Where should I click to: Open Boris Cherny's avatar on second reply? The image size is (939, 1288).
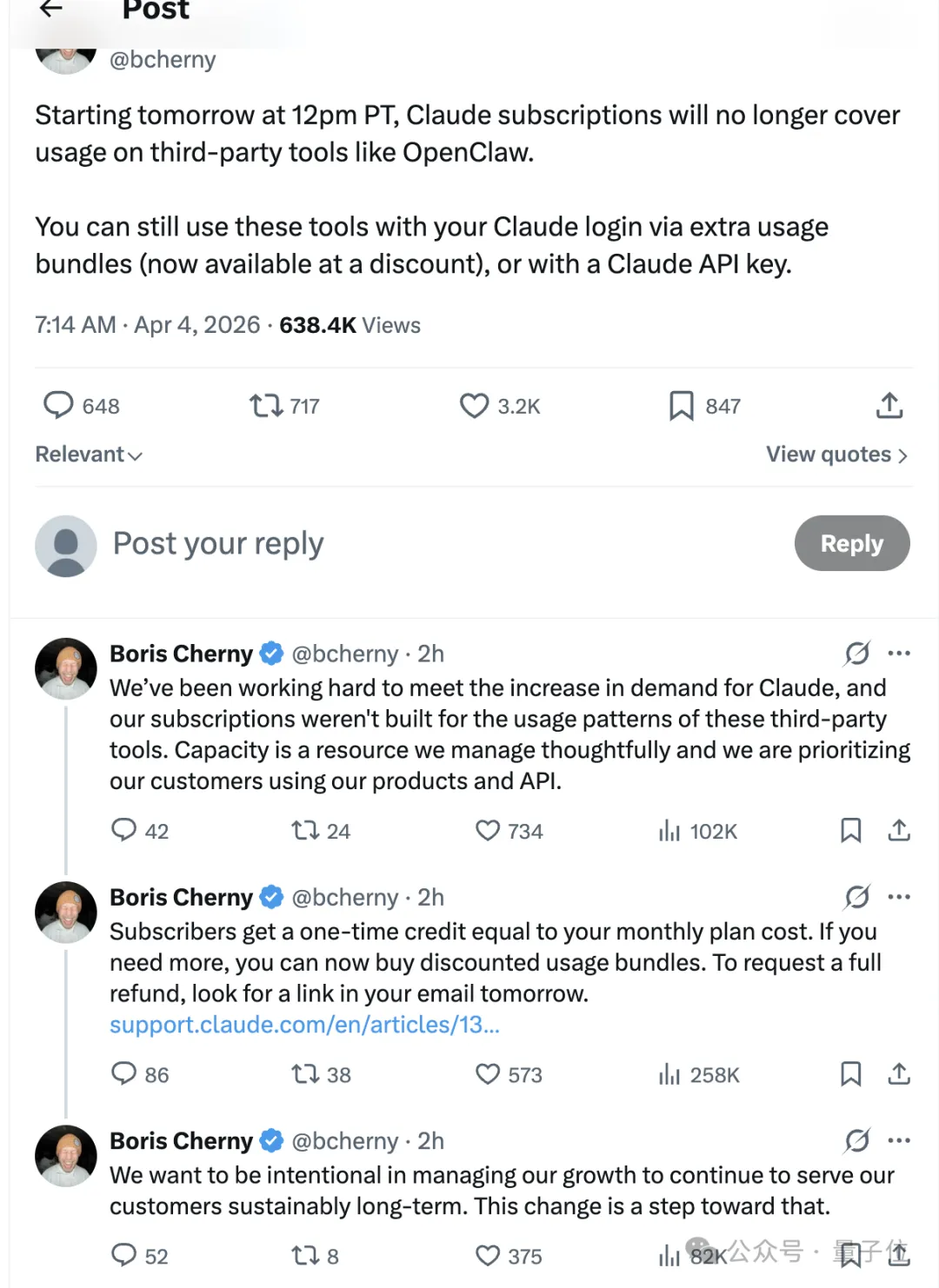66,913
